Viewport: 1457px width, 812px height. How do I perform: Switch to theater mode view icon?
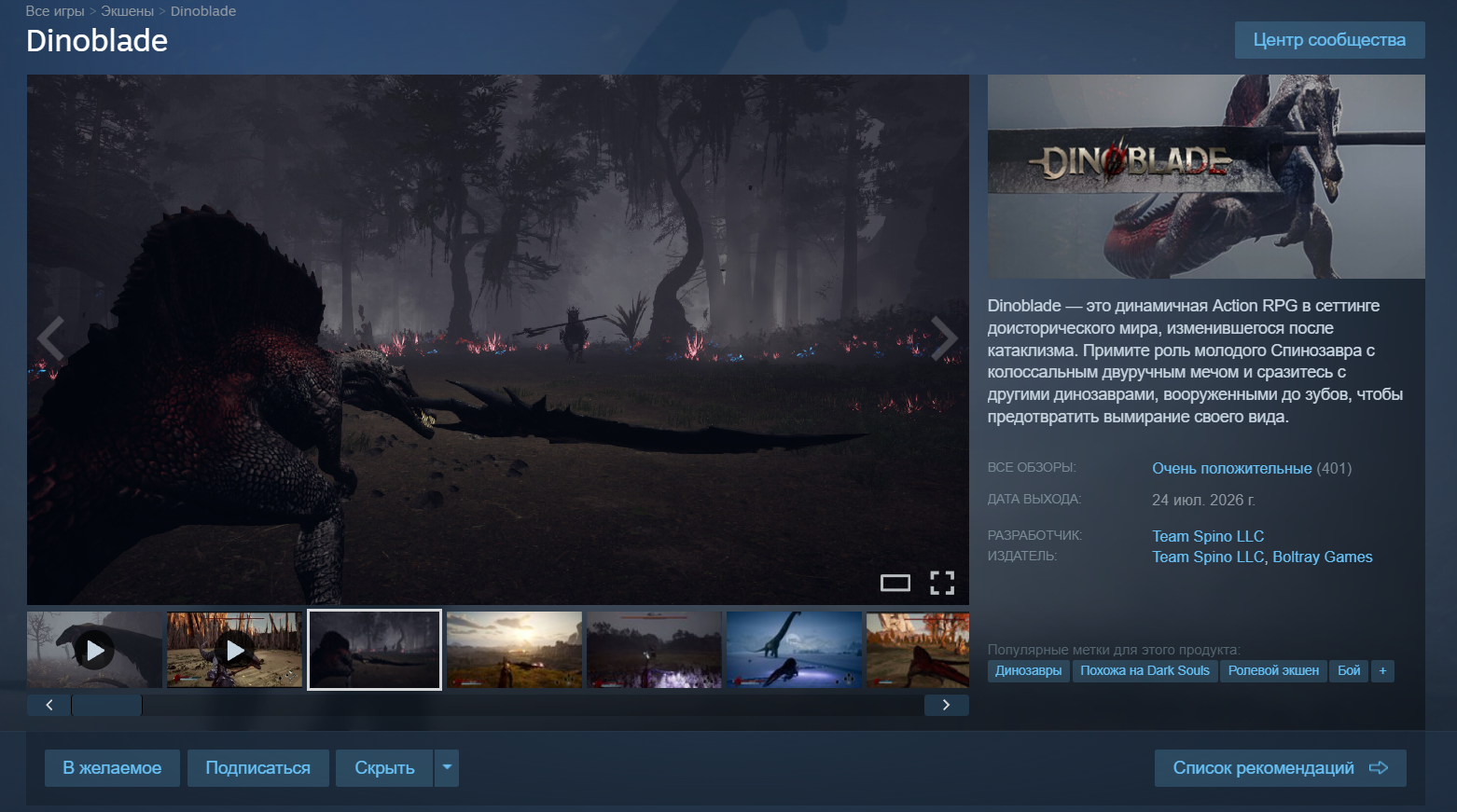click(895, 583)
